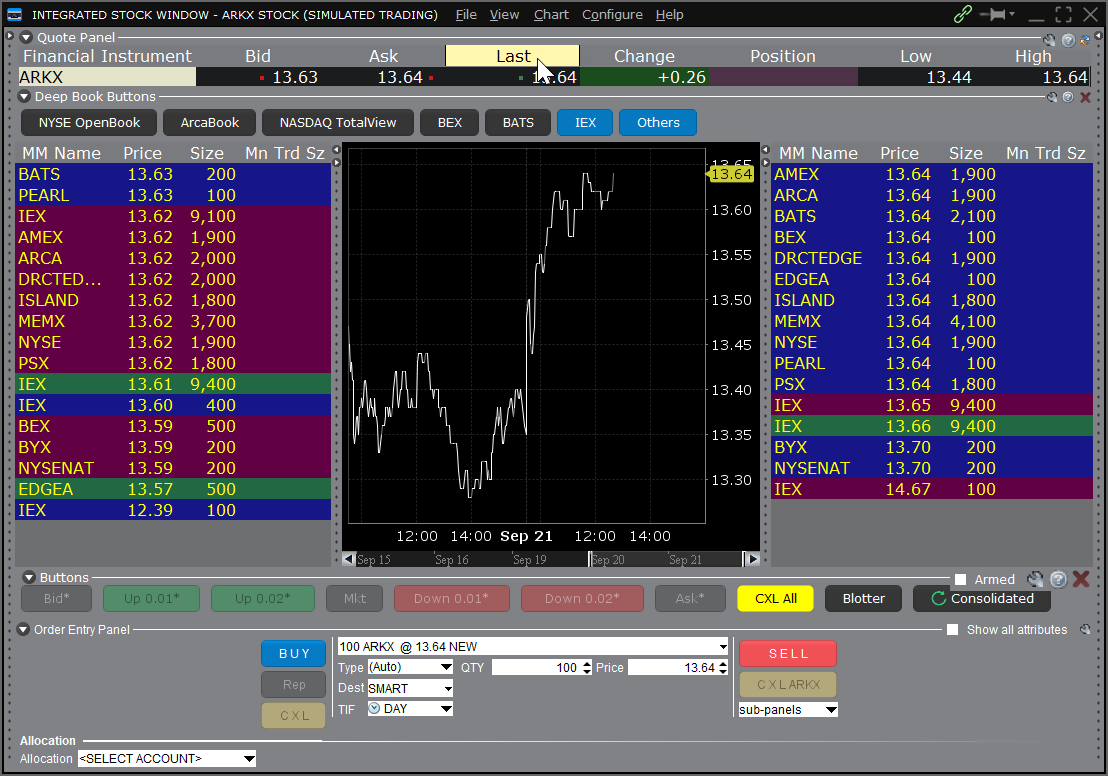Open the Deep Book Buttons wrench icon
The width and height of the screenshot is (1108, 776).
1052,97
